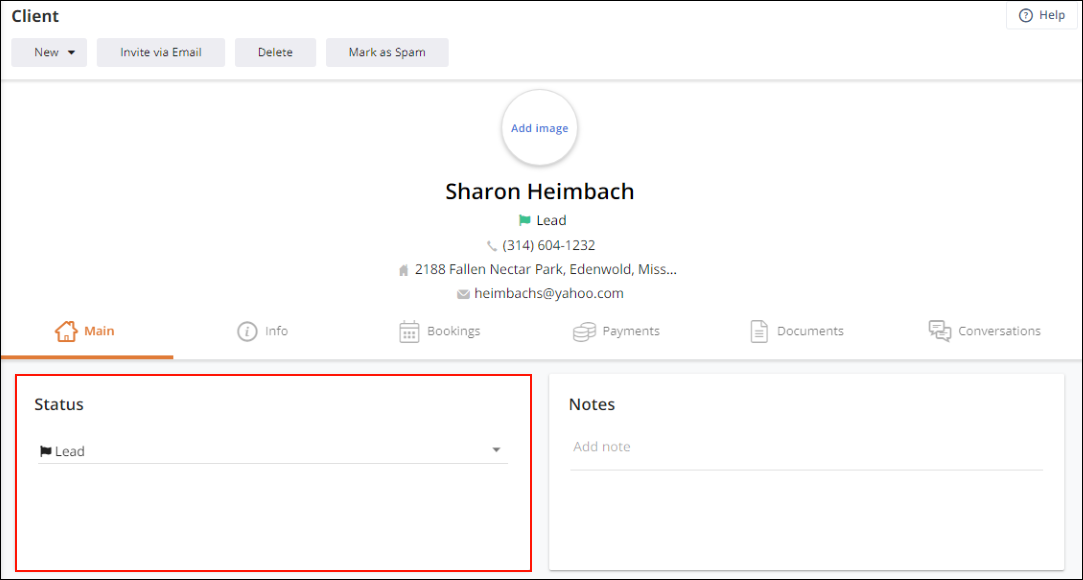Open the Help button
The width and height of the screenshot is (1083, 580).
[x=1042, y=15]
